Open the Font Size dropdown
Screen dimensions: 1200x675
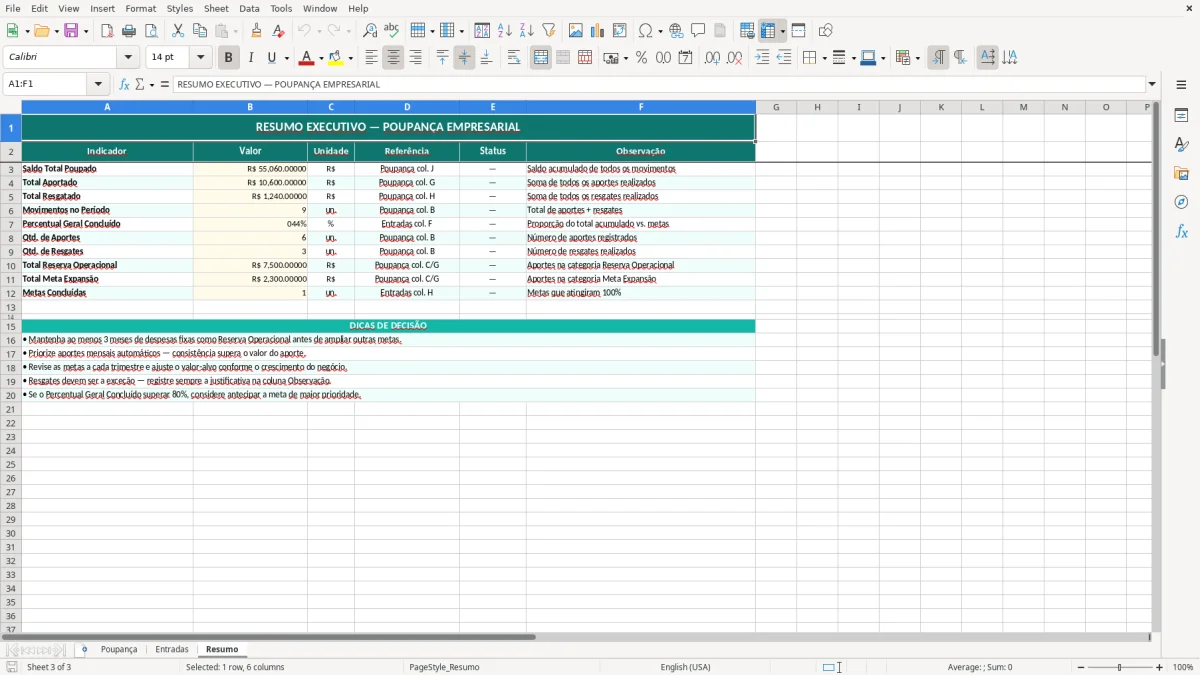coord(200,58)
